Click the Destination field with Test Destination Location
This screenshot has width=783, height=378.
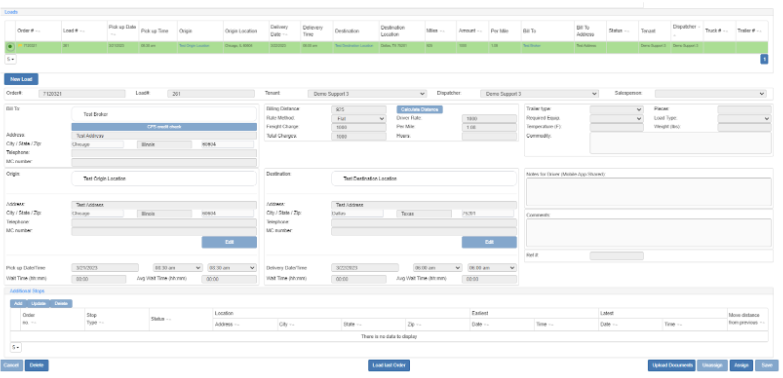(424, 178)
